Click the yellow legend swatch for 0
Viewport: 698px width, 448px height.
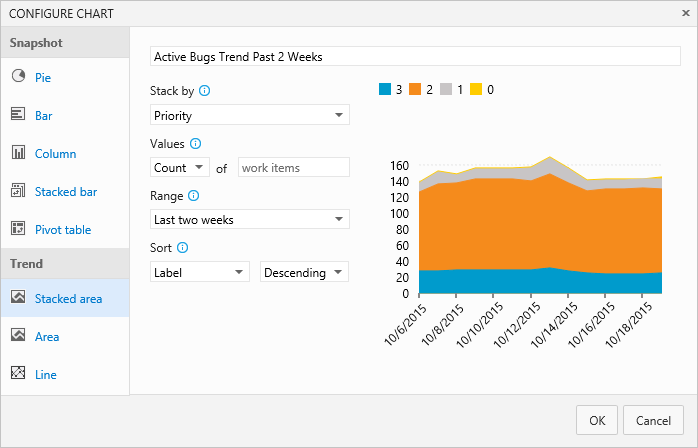pyautogui.click(x=476, y=89)
